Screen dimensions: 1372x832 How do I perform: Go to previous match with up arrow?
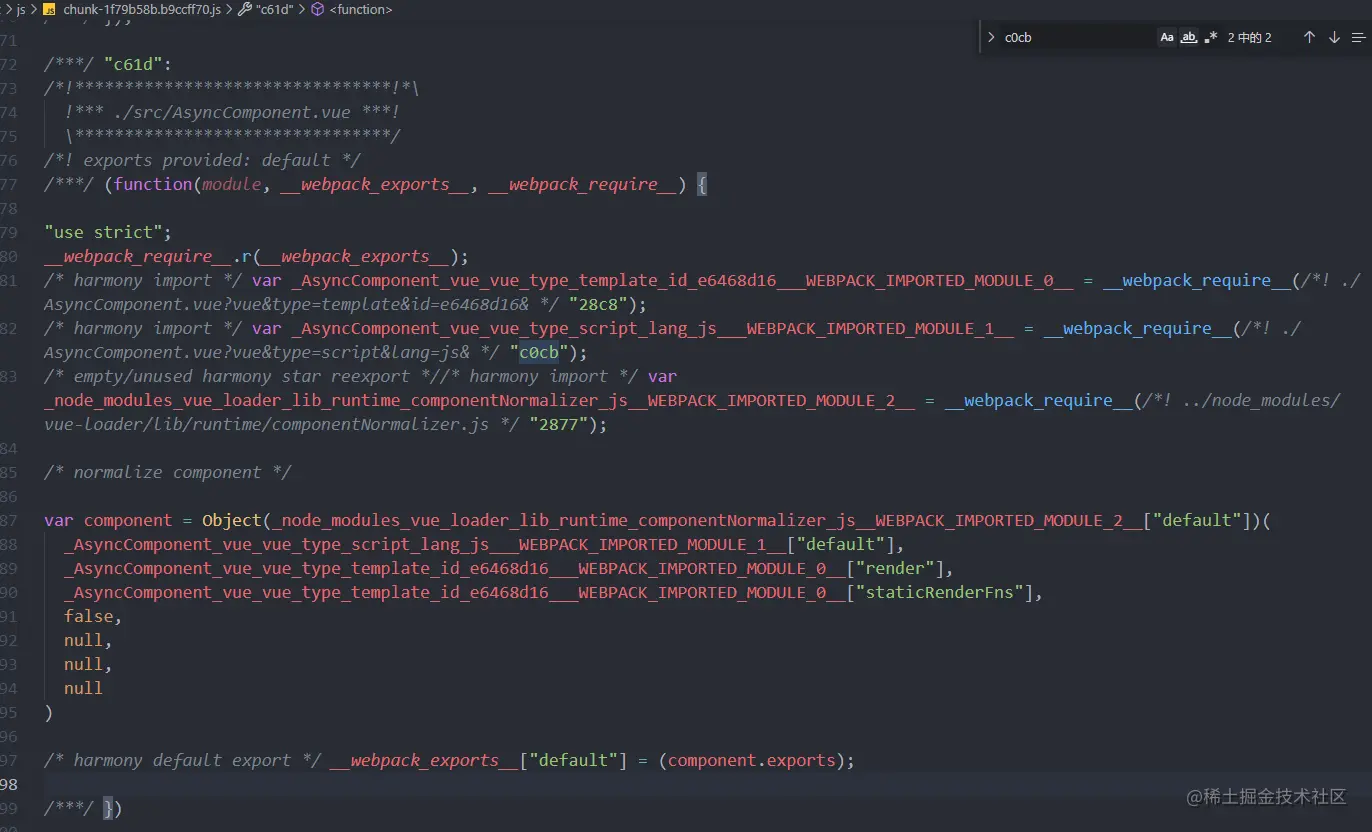(x=1309, y=37)
